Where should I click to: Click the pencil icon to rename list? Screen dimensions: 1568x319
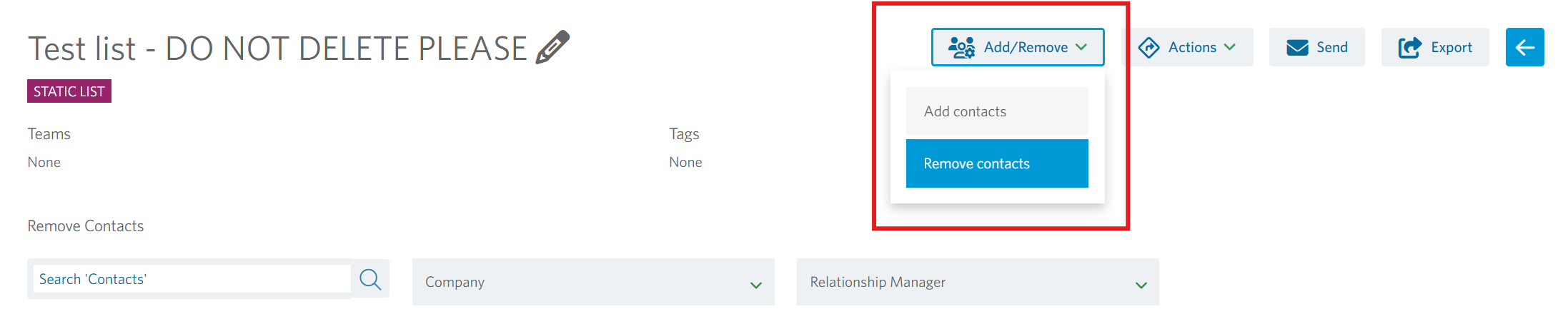(552, 47)
